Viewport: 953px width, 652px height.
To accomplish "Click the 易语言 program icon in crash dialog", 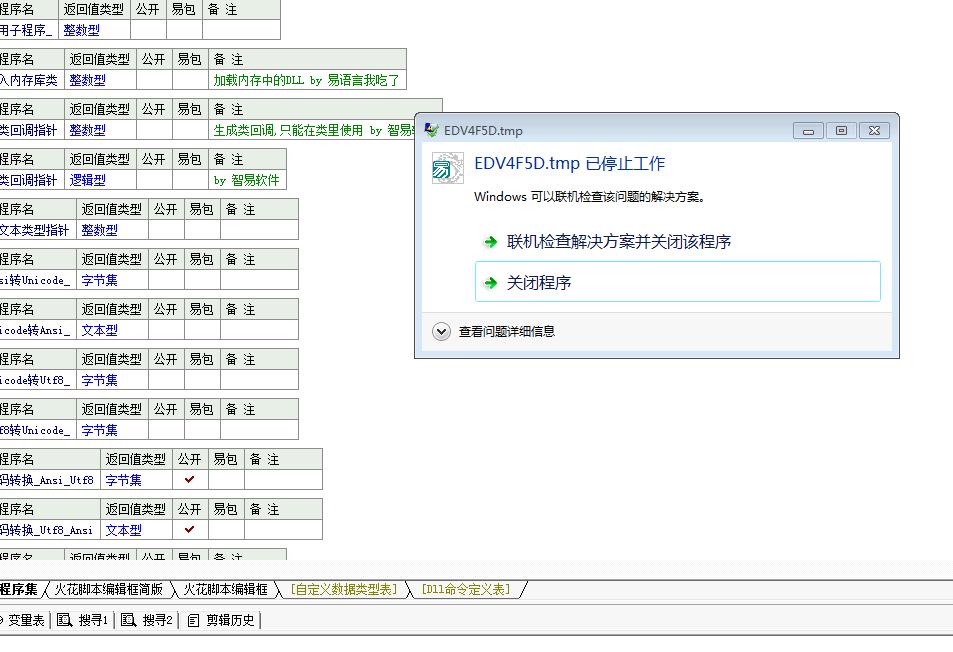I will pos(447,168).
